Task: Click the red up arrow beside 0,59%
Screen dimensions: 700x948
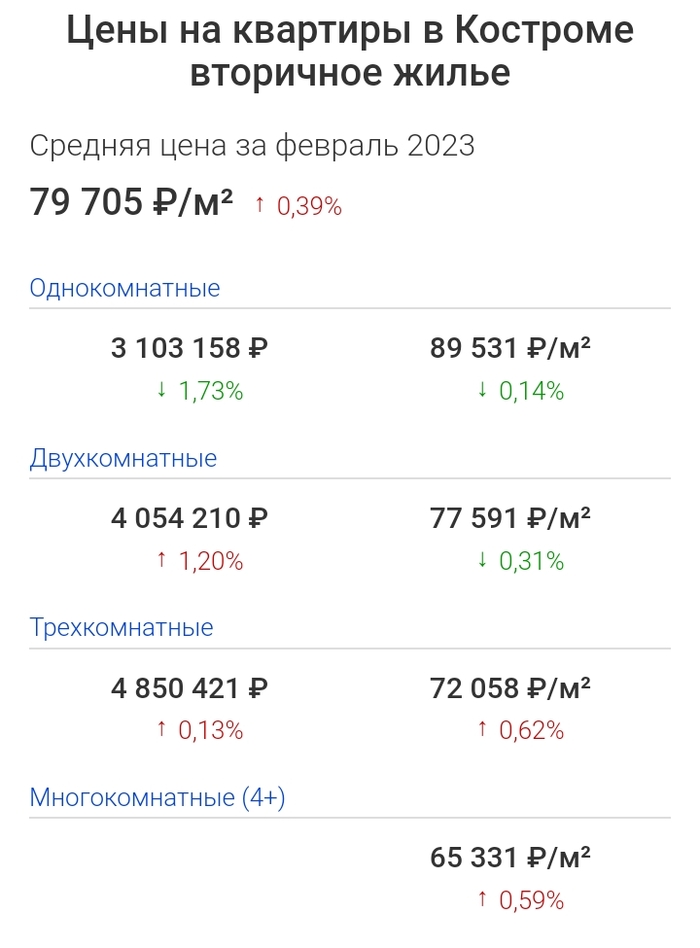Action: pyautogui.click(x=482, y=900)
